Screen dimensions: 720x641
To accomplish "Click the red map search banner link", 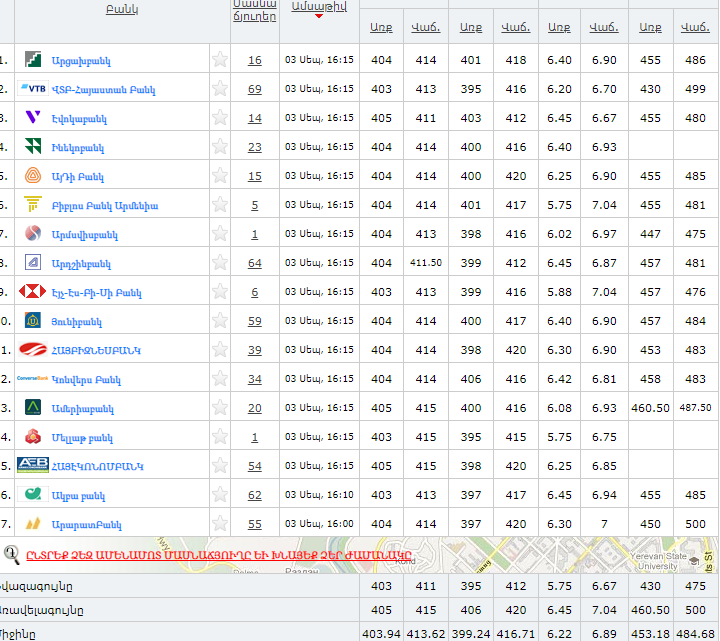I will 219,555.
